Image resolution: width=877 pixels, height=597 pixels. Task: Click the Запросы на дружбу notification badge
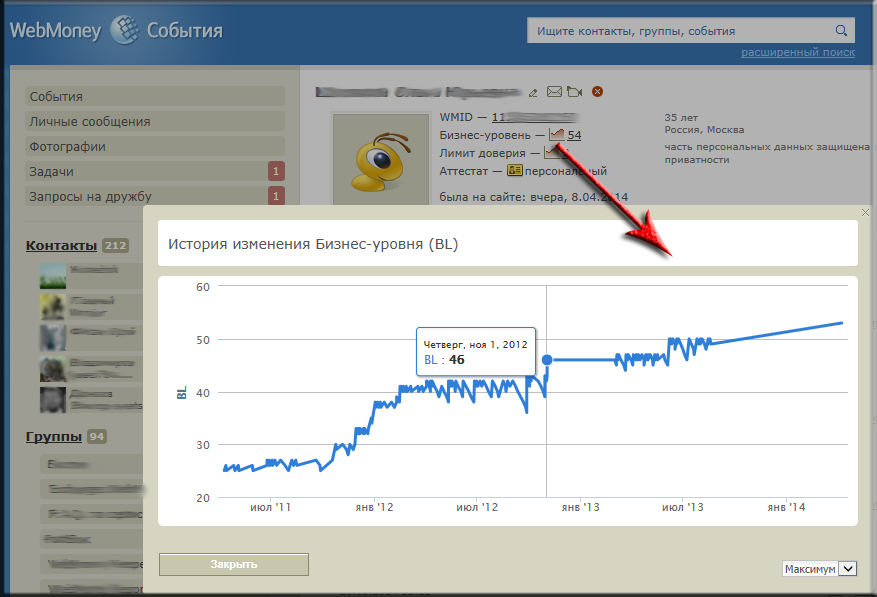(276, 196)
